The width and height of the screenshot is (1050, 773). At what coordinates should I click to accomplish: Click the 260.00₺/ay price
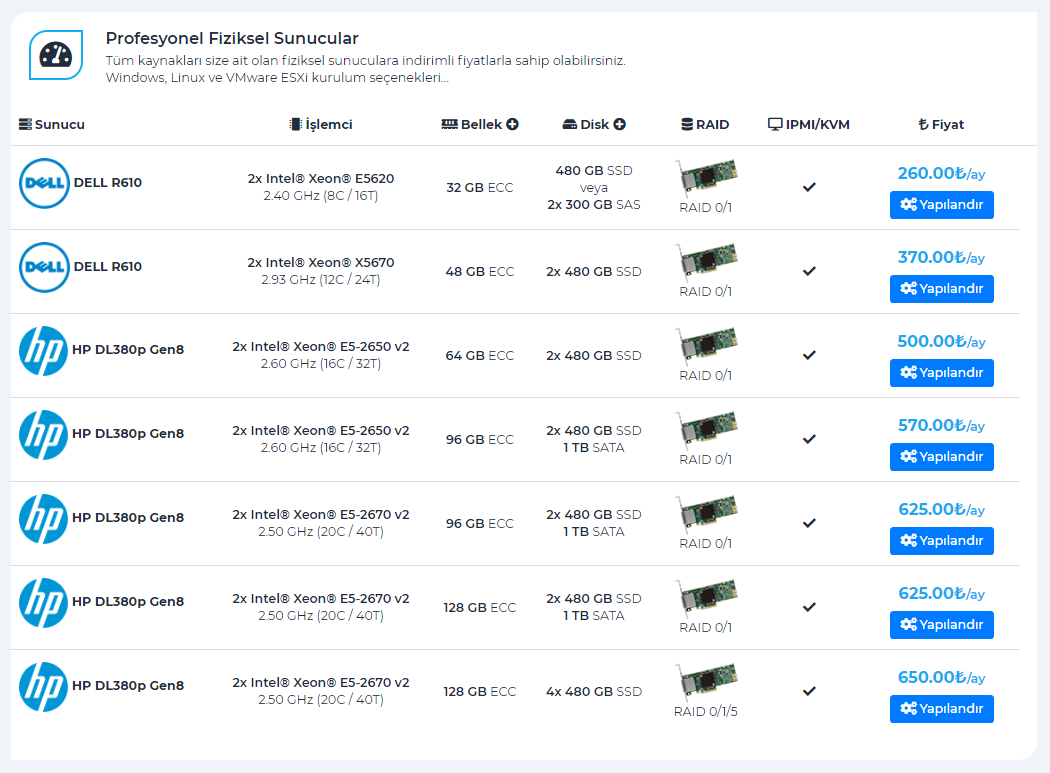(941, 173)
